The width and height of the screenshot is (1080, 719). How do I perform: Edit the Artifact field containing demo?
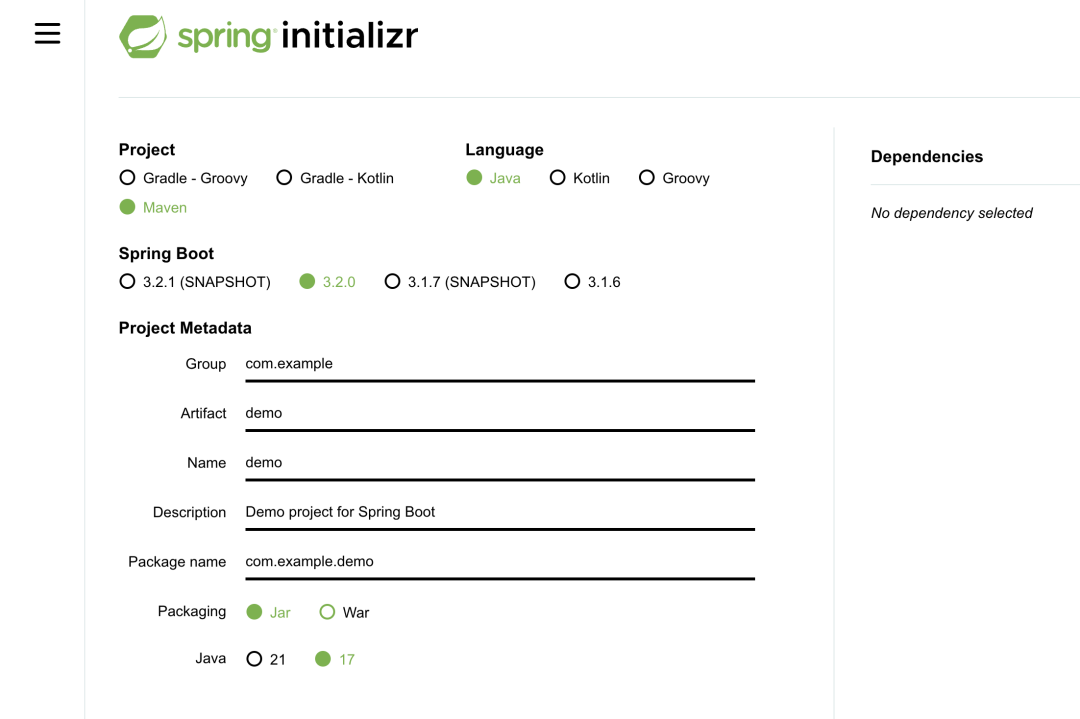coord(500,412)
